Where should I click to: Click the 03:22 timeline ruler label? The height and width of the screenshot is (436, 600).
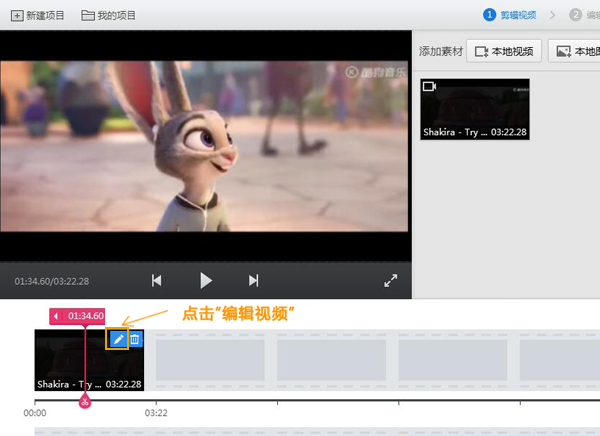(156, 413)
